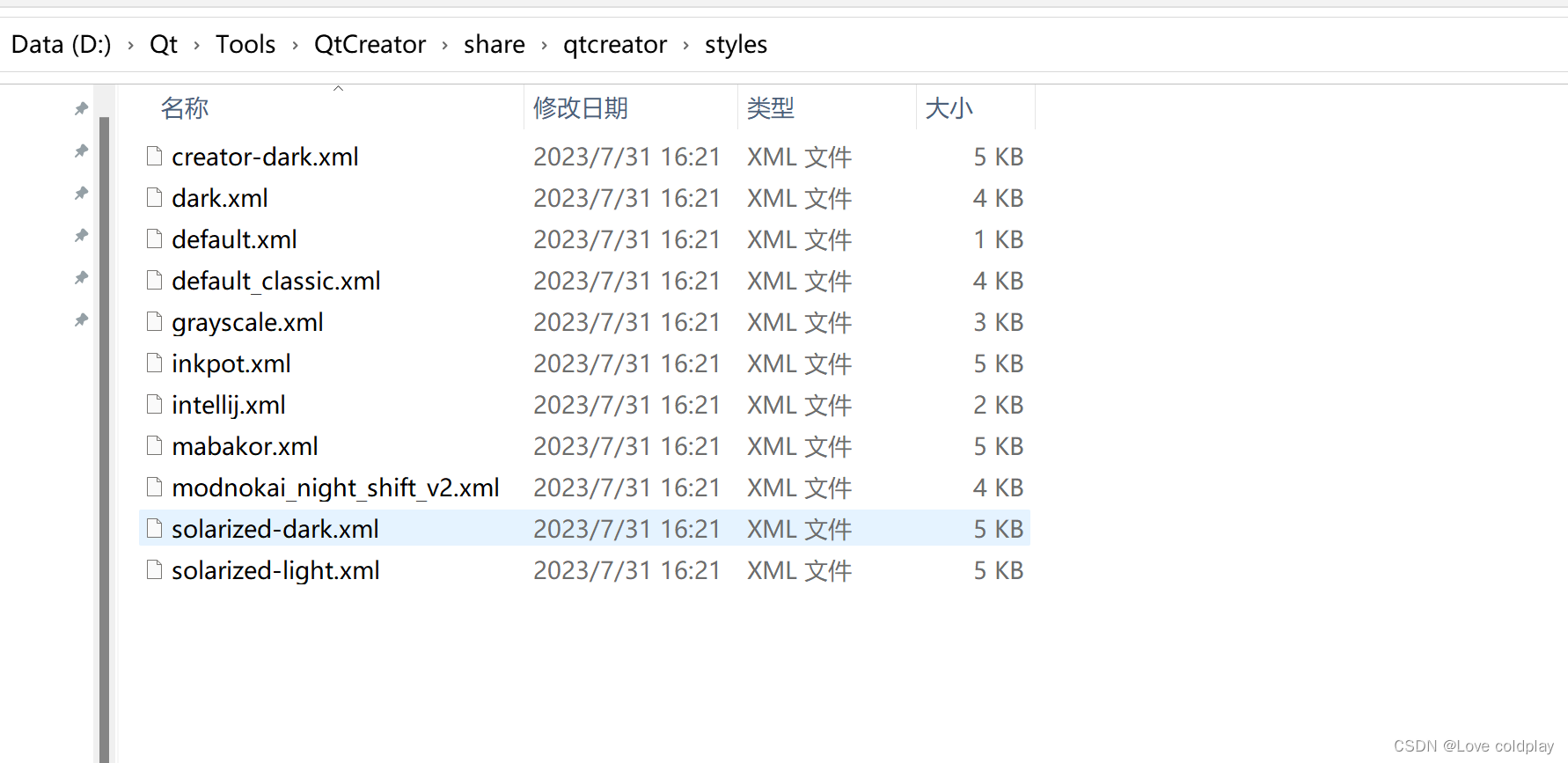Select the solarized-dark.xml file name
The height and width of the screenshot is (763, 1568).
pyautogui.click(x=275, y=529)
